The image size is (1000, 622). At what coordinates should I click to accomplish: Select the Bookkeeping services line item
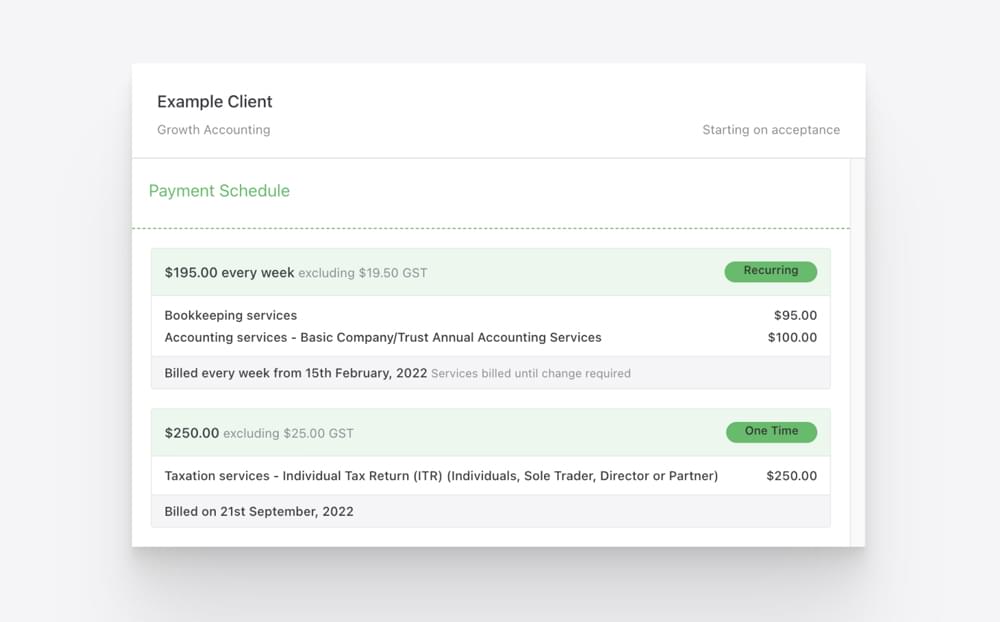tap(230, 315)
